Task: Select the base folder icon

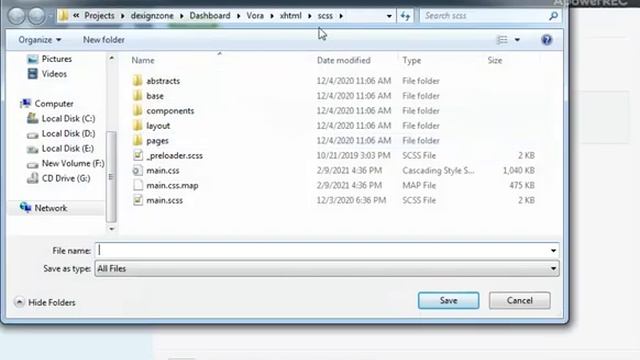Action: 138,96
